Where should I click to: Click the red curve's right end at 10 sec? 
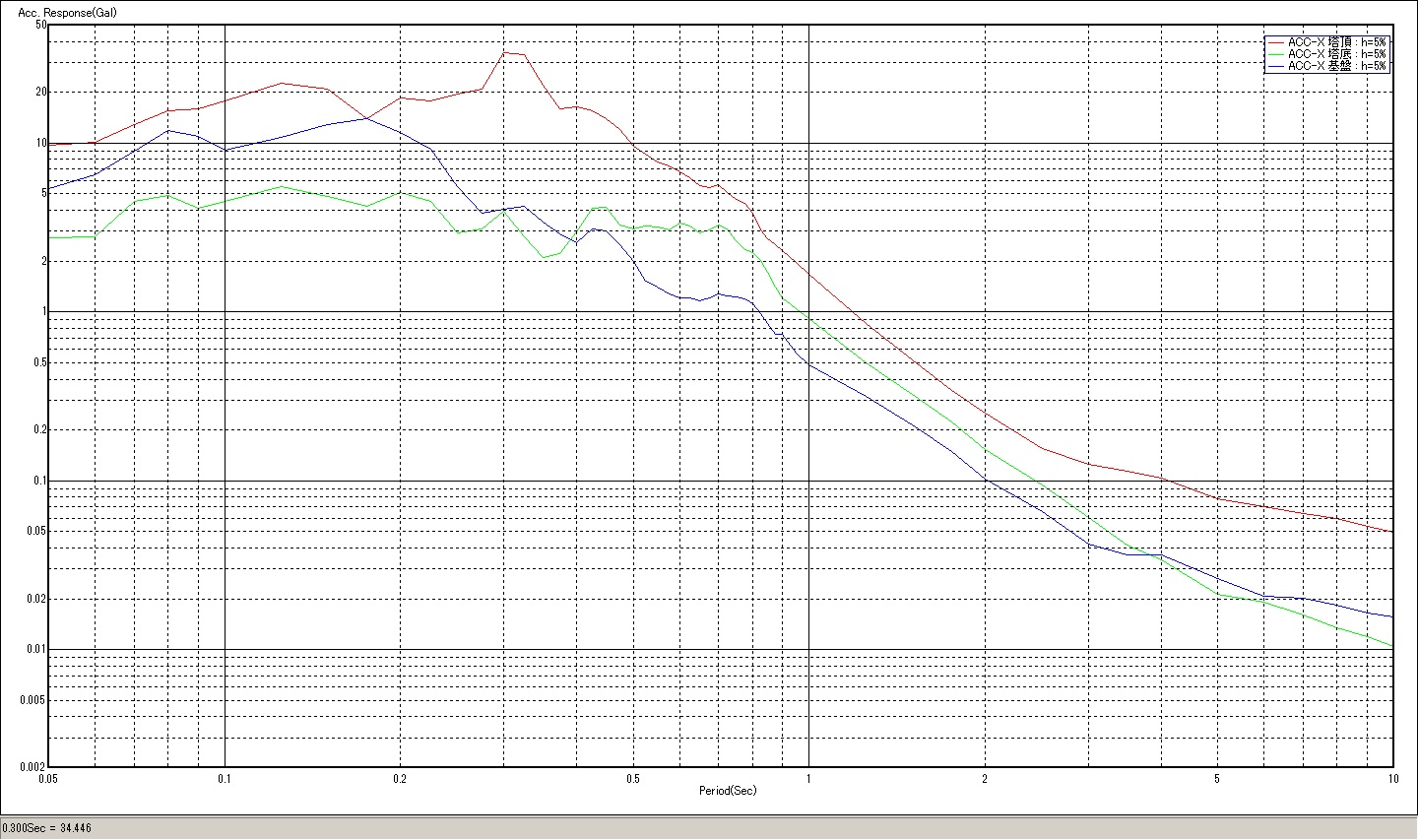(x=1390, y=532)
